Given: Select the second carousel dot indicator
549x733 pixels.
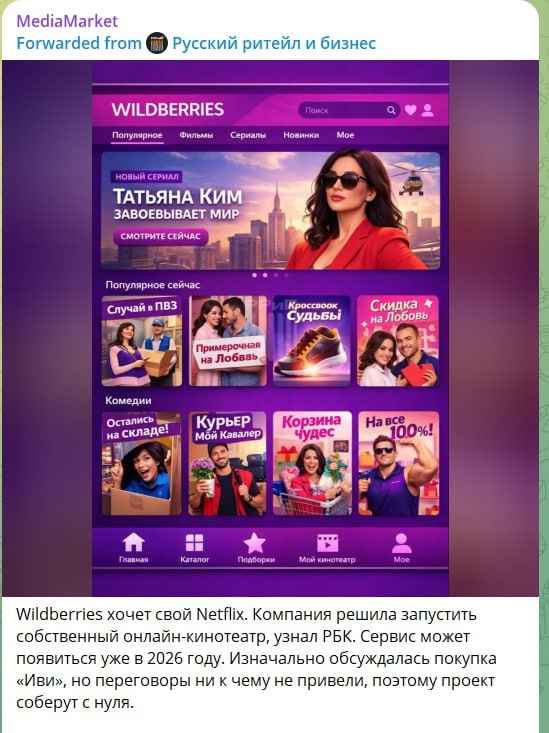Looking at the screenshot, I should click(x=265, y=275).
